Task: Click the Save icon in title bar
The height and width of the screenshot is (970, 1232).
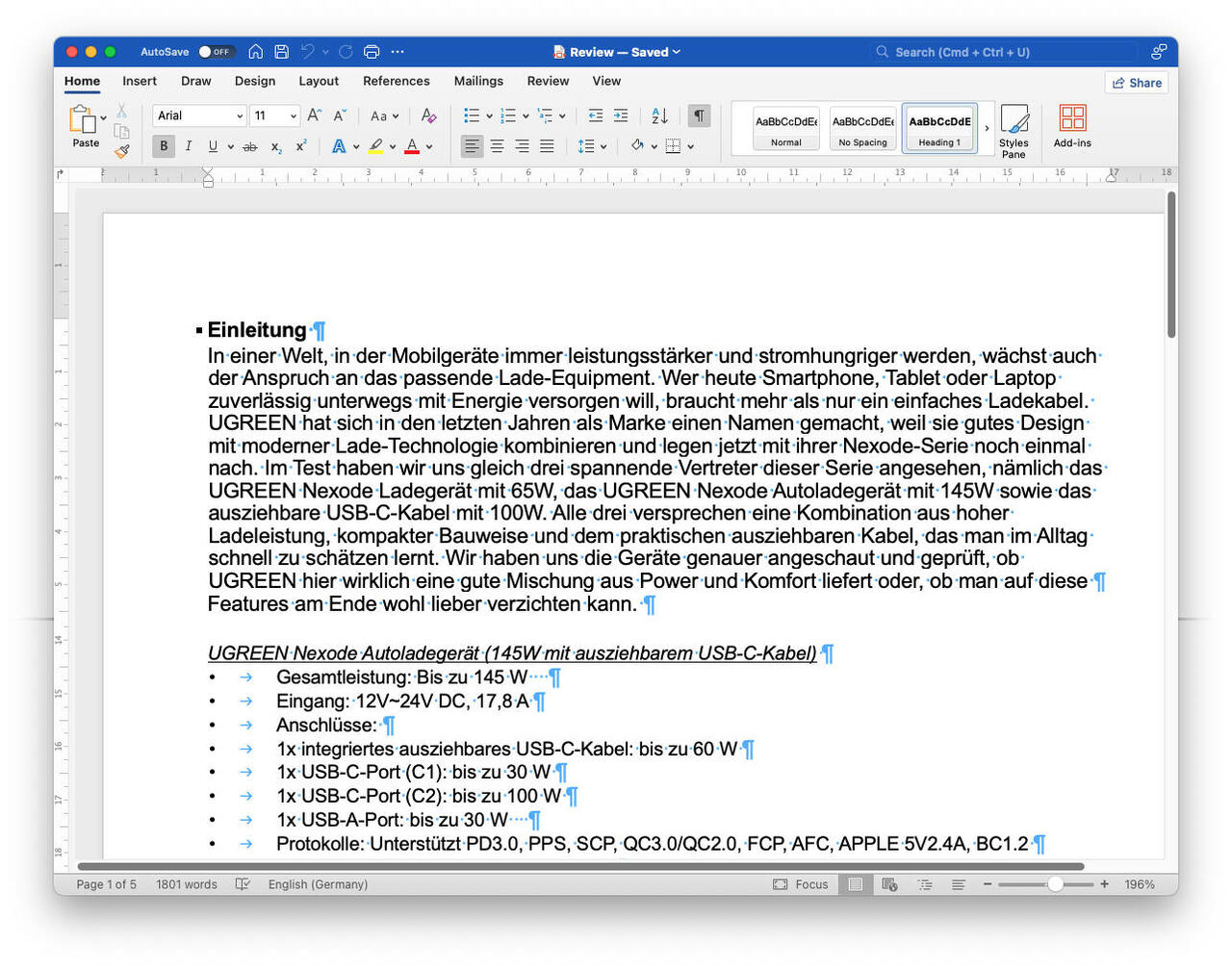Action: pyautogui.click(x=282, y=52)
